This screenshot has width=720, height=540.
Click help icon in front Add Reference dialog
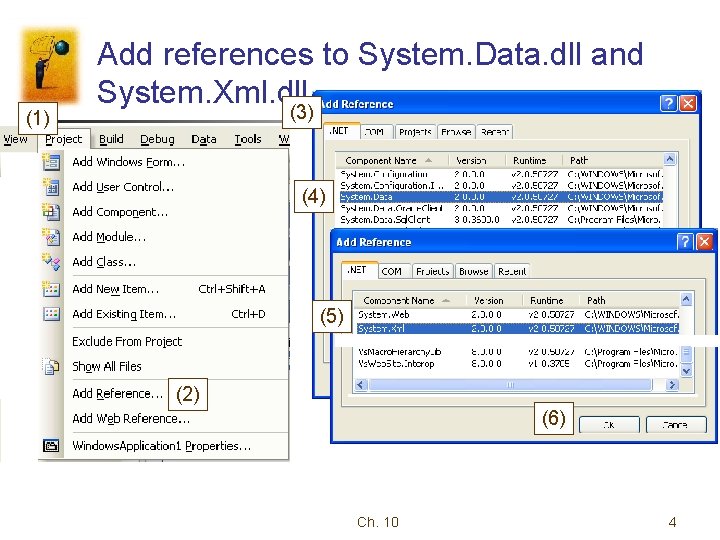(685, 242)
